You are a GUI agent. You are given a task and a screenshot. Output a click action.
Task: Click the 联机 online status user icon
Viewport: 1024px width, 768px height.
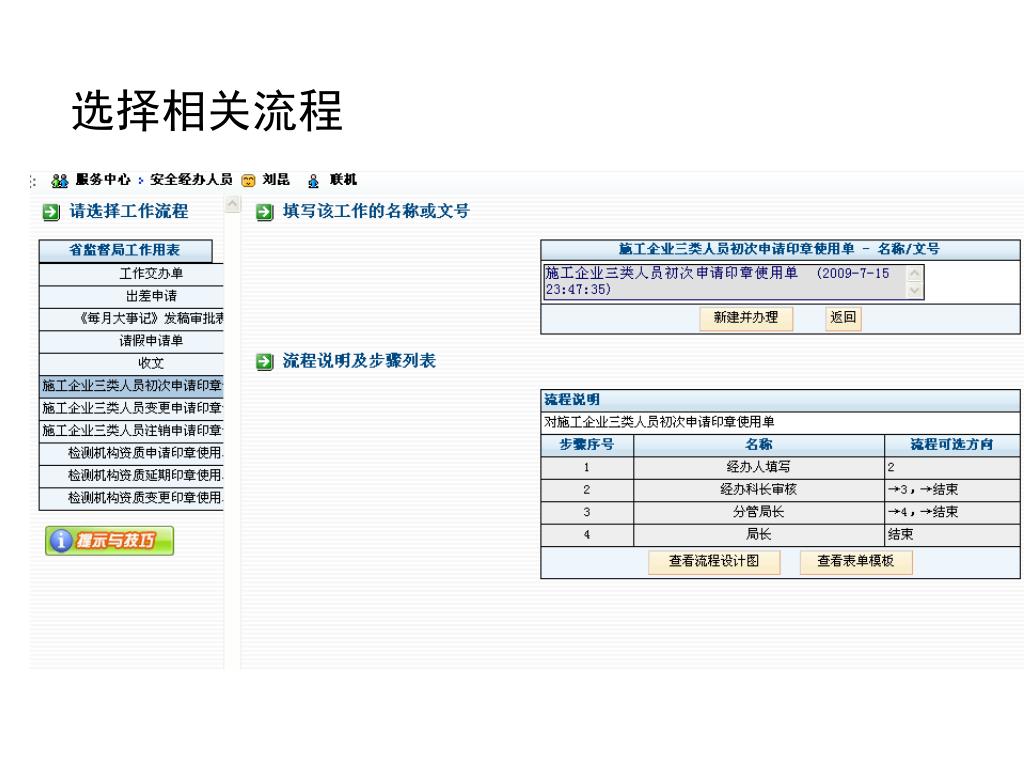pos(313,180)
